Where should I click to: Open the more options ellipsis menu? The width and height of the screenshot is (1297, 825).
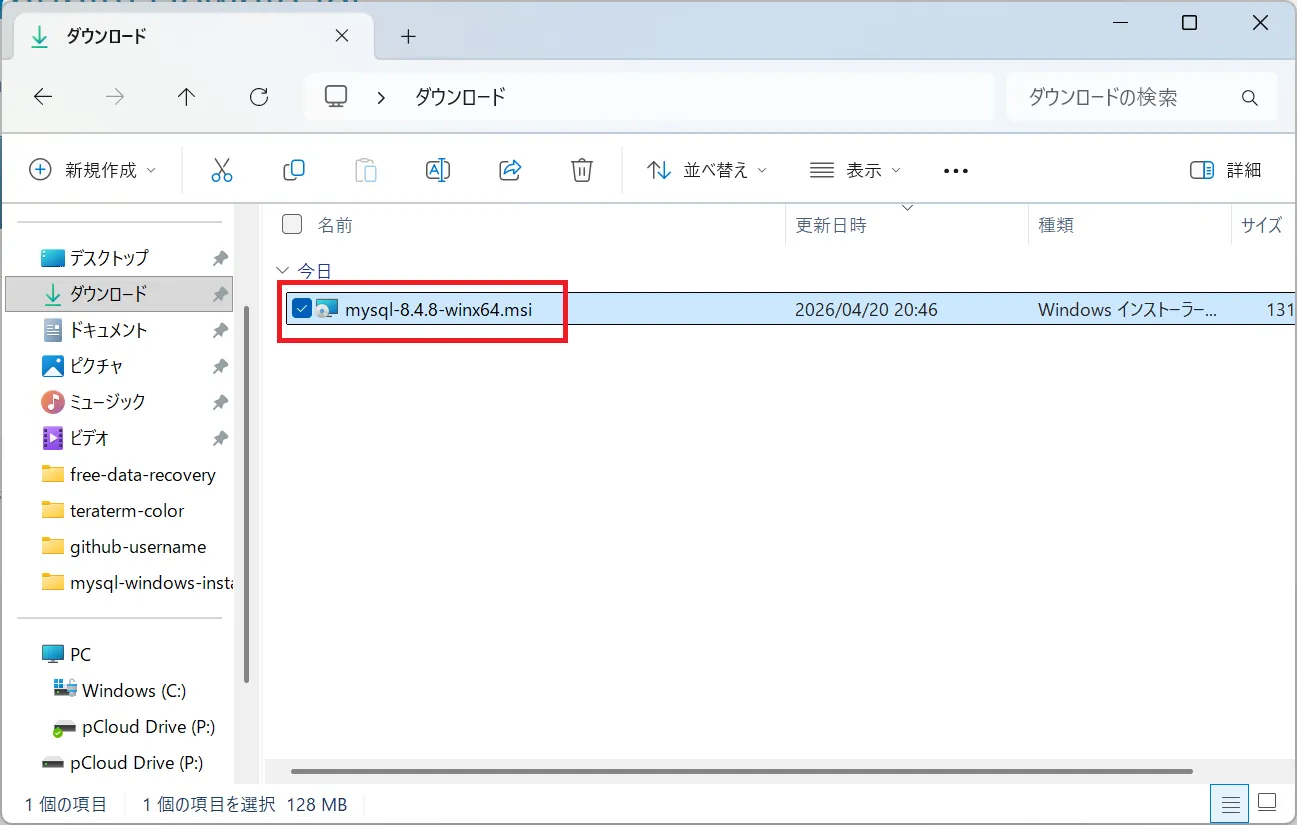(955, 170)
